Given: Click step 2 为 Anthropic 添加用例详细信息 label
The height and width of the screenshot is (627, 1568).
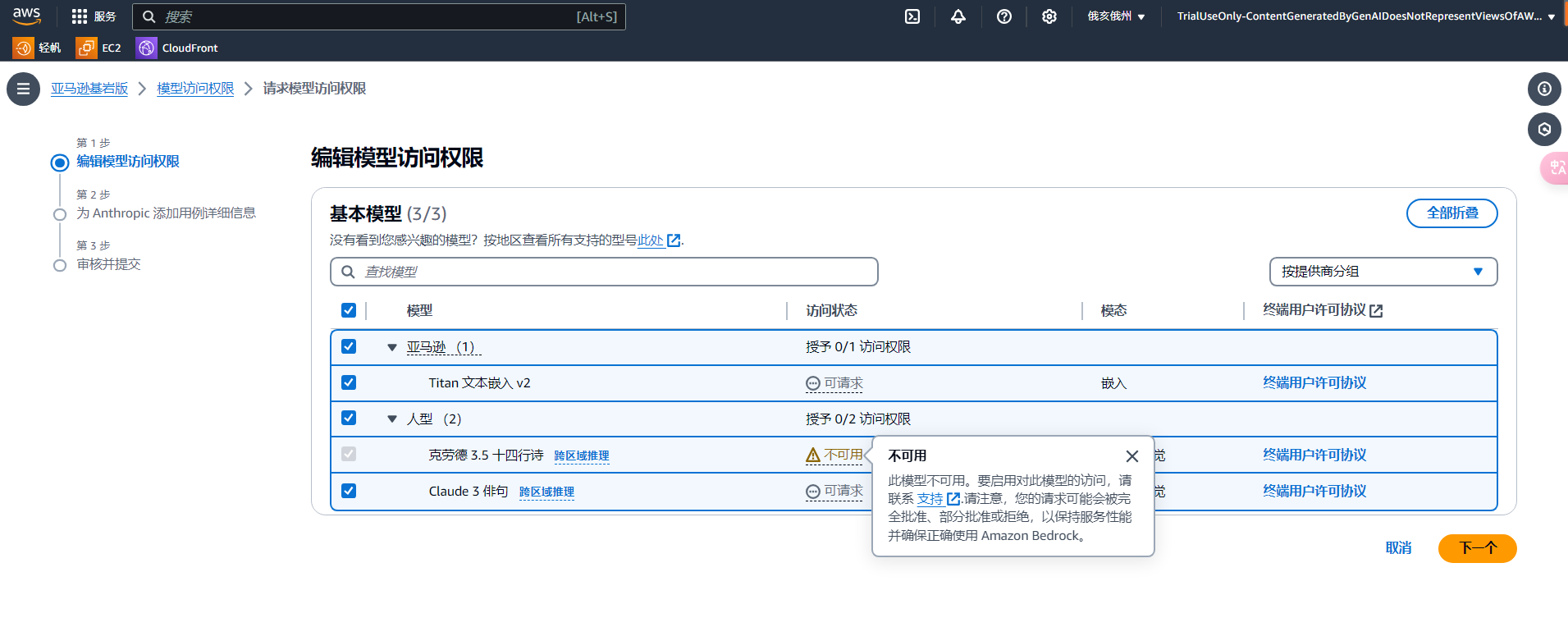Looking at the screenshot, I should [167, 213].
